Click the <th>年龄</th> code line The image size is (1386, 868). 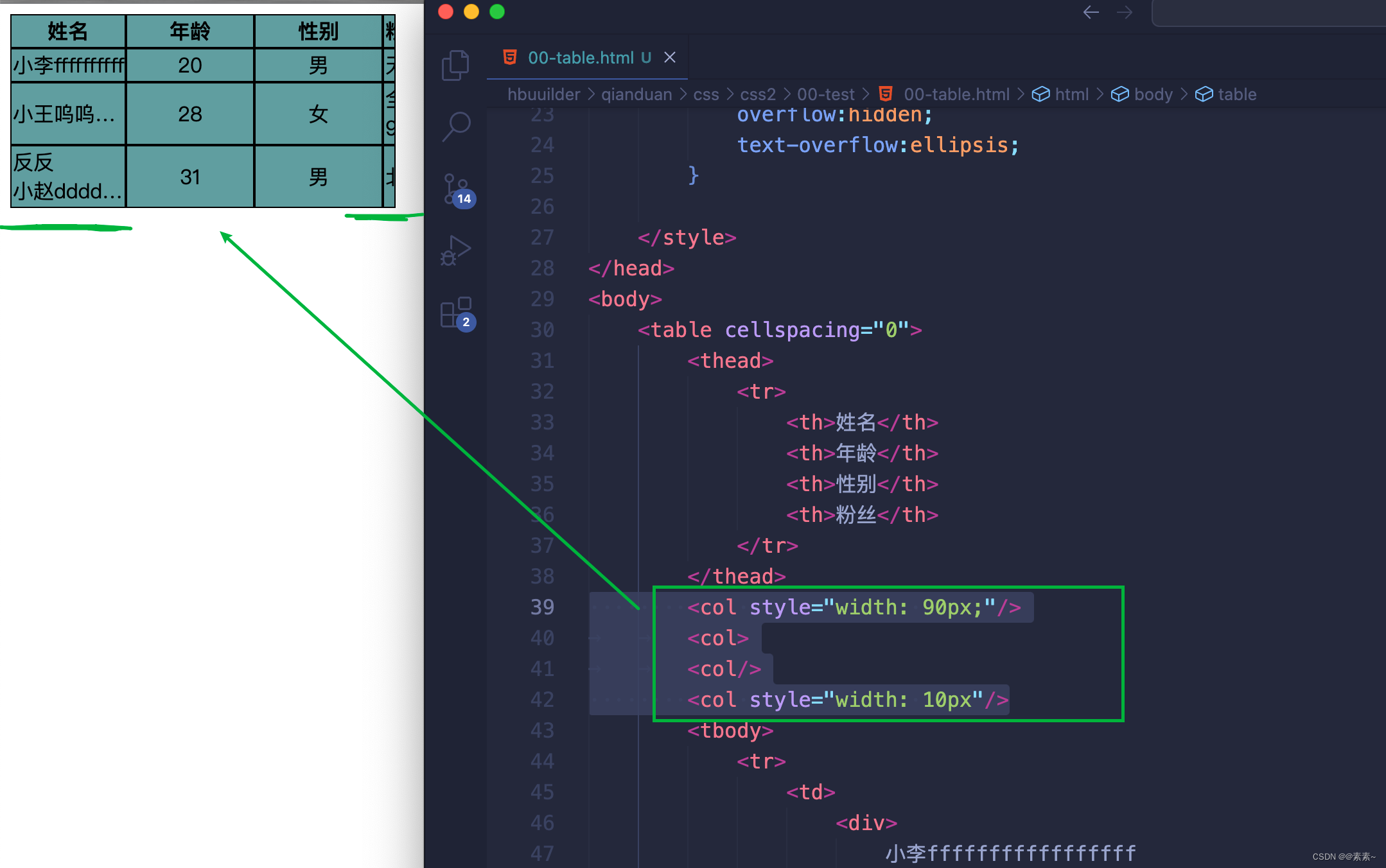[862, 453]
